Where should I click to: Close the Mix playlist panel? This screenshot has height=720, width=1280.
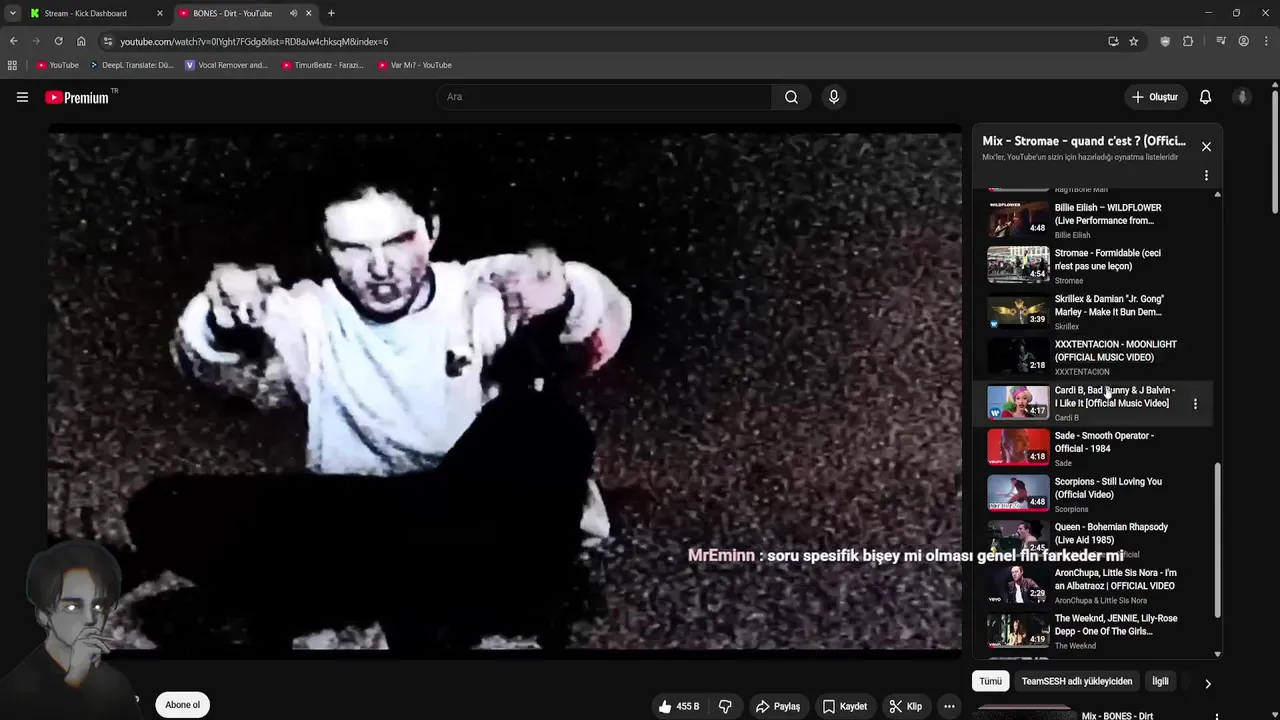tap(1206, 146)
